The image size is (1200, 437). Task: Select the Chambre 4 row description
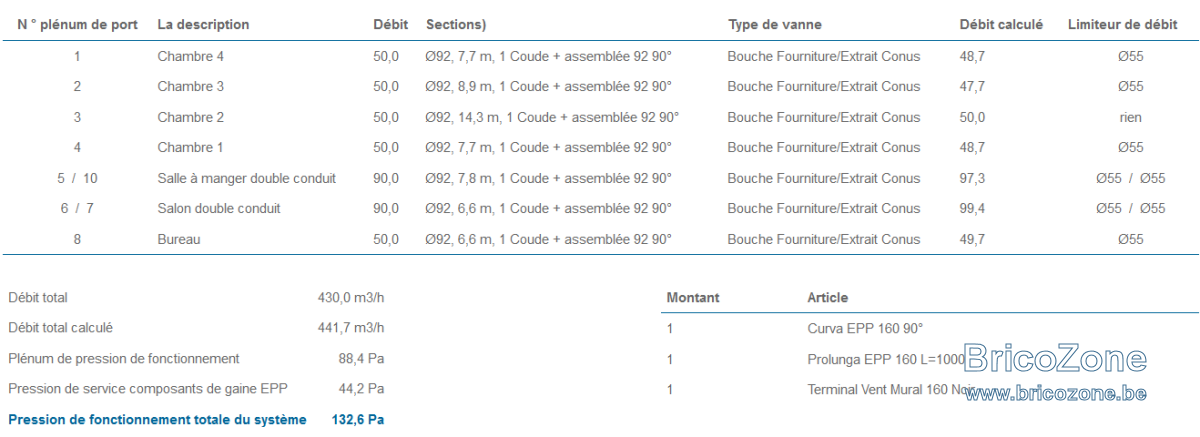[191, 56]
